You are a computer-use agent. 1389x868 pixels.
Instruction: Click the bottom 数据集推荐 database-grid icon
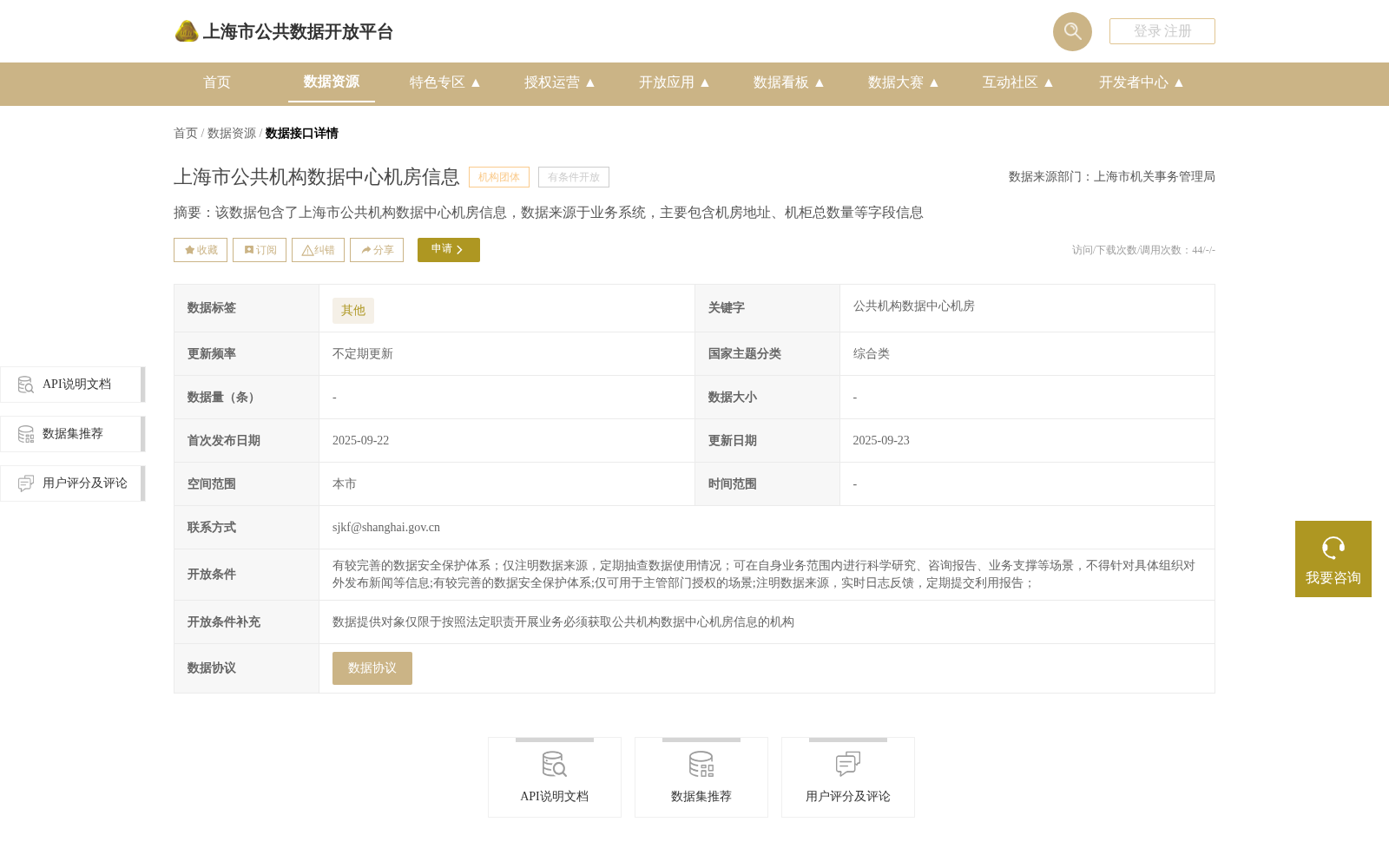click(701, 764)
